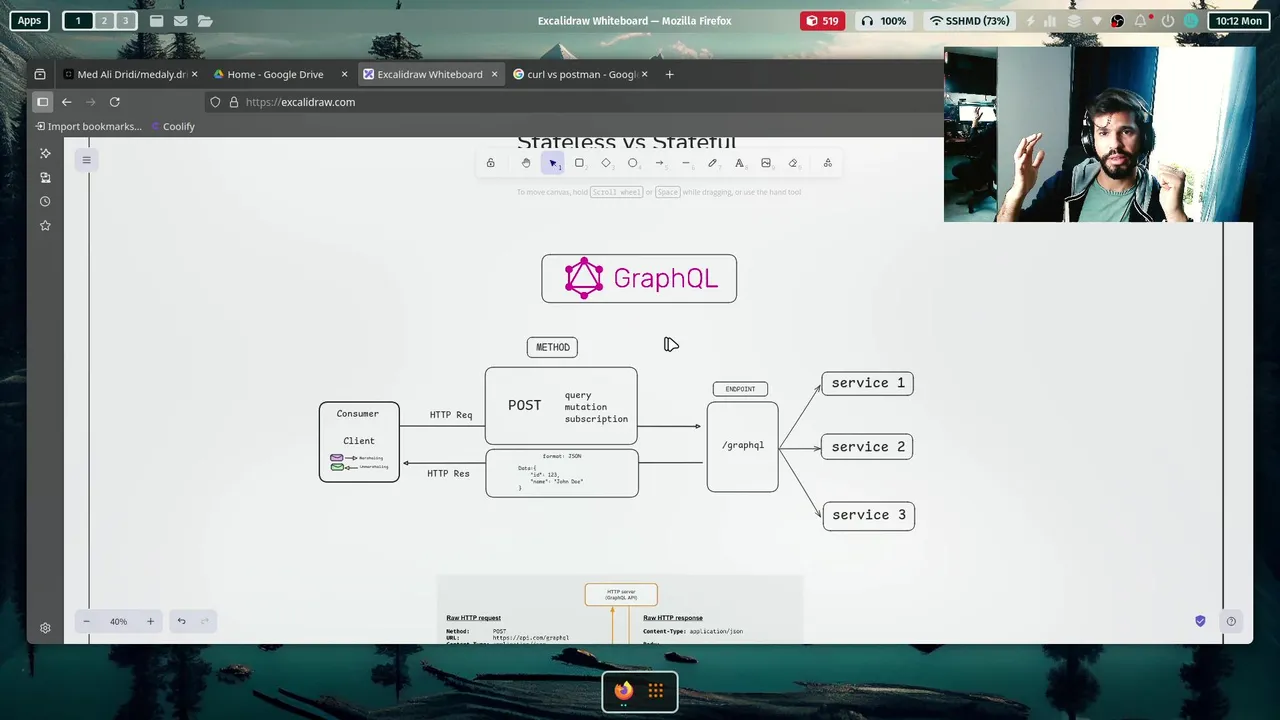The width and height of the screenshot is (1280, 720).
Task: Open the Coolify bookmark
Action: tap(173, 126)
